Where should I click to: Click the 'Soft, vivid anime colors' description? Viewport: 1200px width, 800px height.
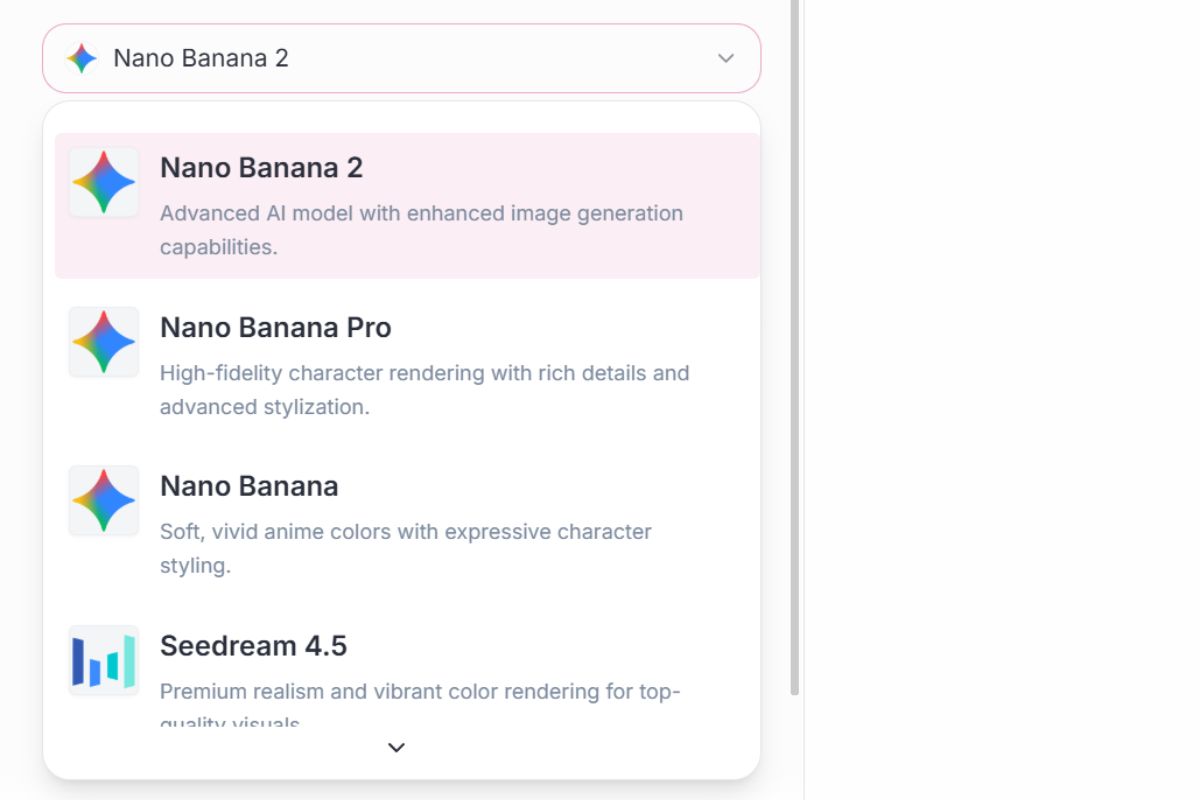tap(405, 548)
